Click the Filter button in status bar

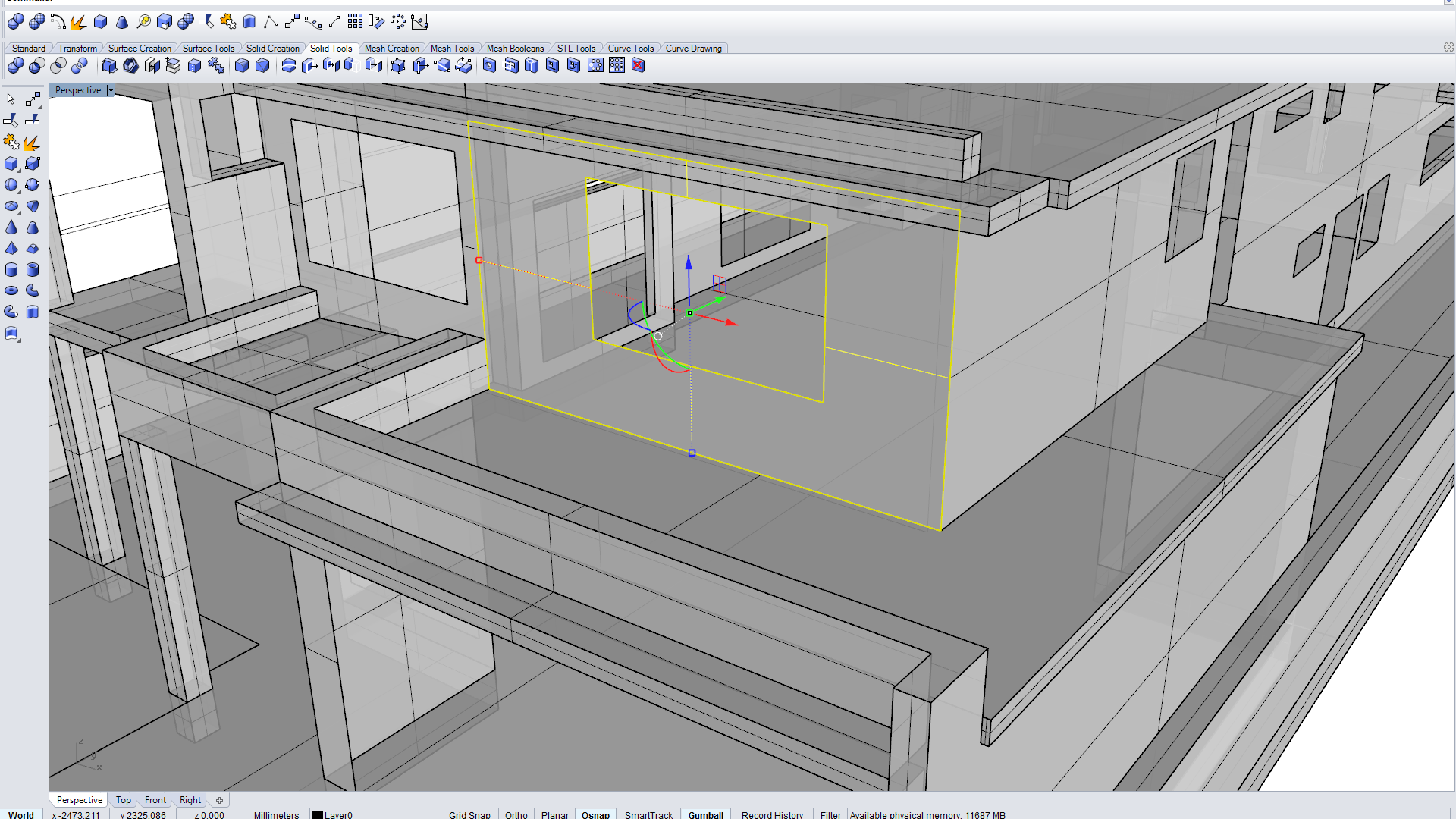coord(830,814)
